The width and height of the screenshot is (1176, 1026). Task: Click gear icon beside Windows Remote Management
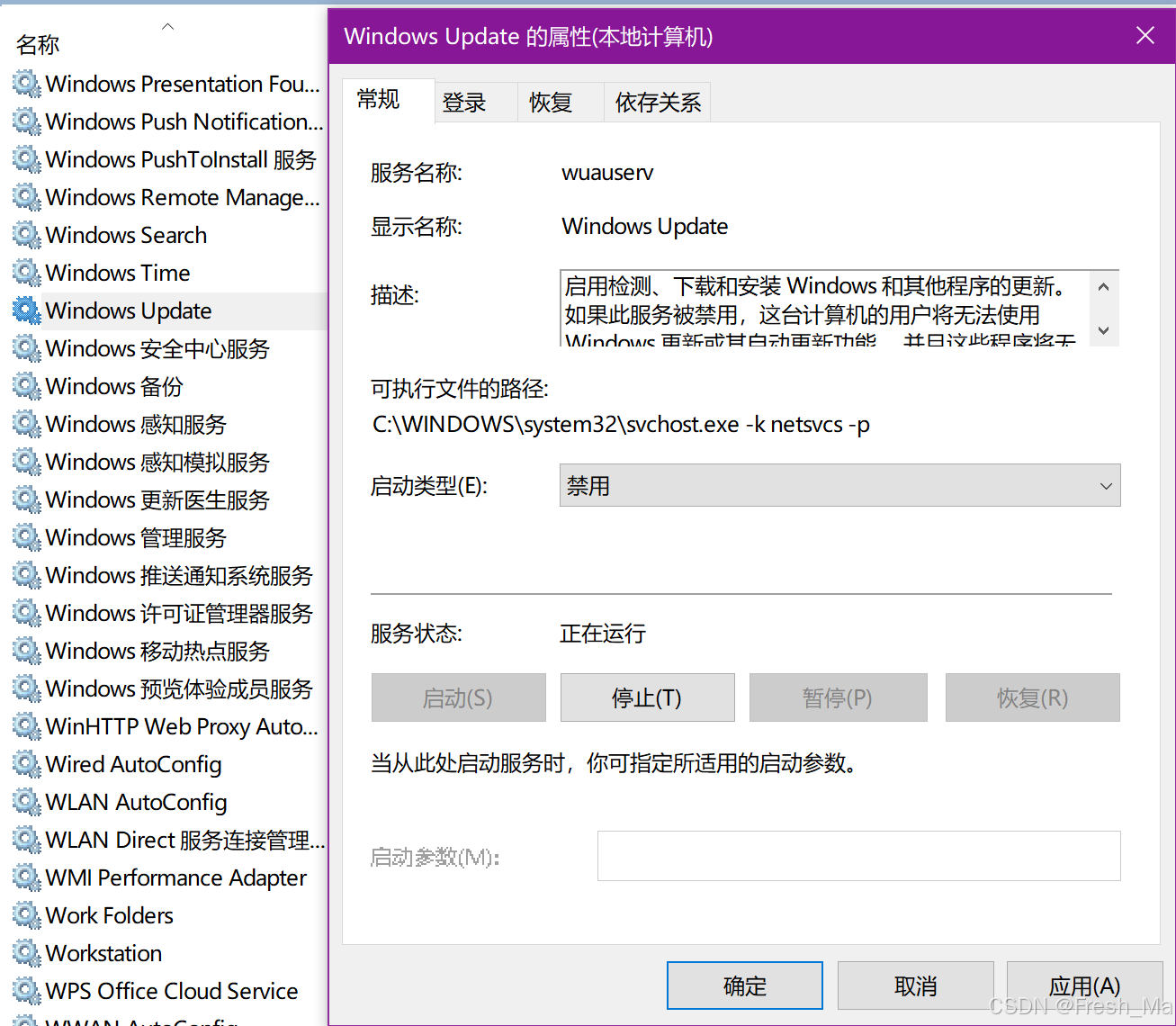[27, 198]
